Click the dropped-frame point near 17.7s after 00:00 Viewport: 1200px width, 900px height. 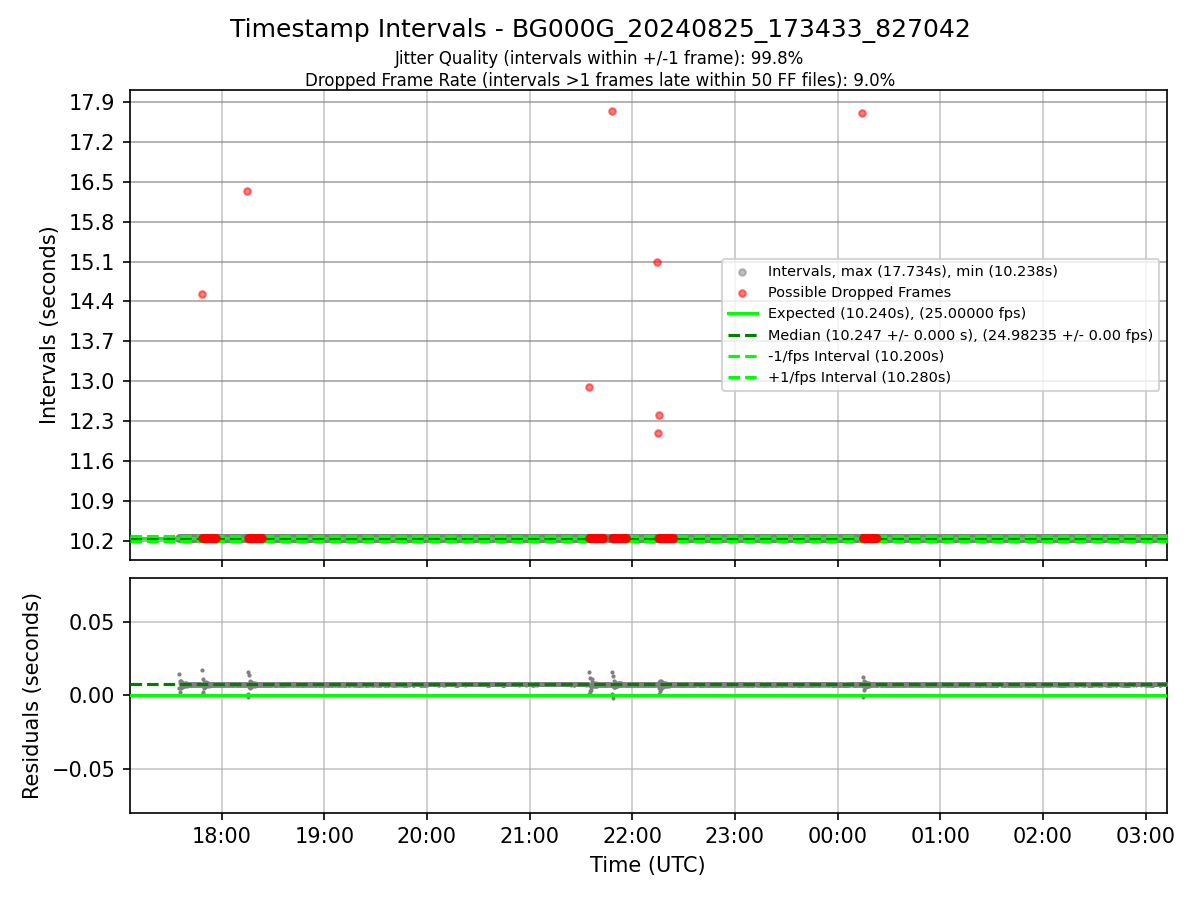pyautogui.click(x=862, y=113)
